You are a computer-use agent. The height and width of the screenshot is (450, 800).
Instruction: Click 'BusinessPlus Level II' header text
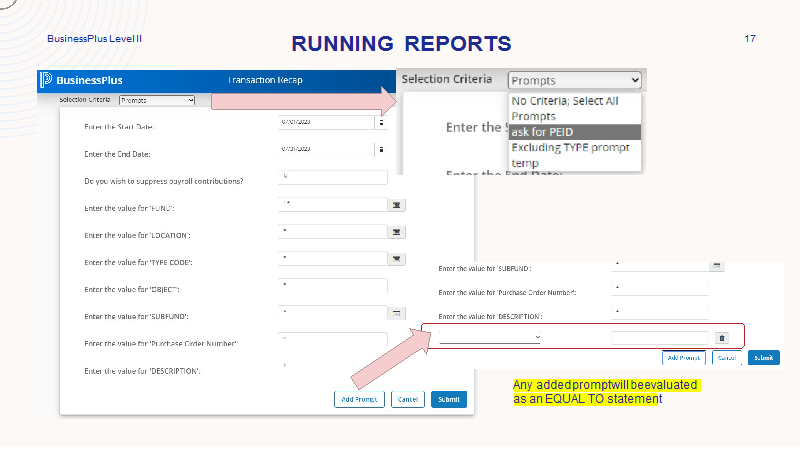coord(94,39)
